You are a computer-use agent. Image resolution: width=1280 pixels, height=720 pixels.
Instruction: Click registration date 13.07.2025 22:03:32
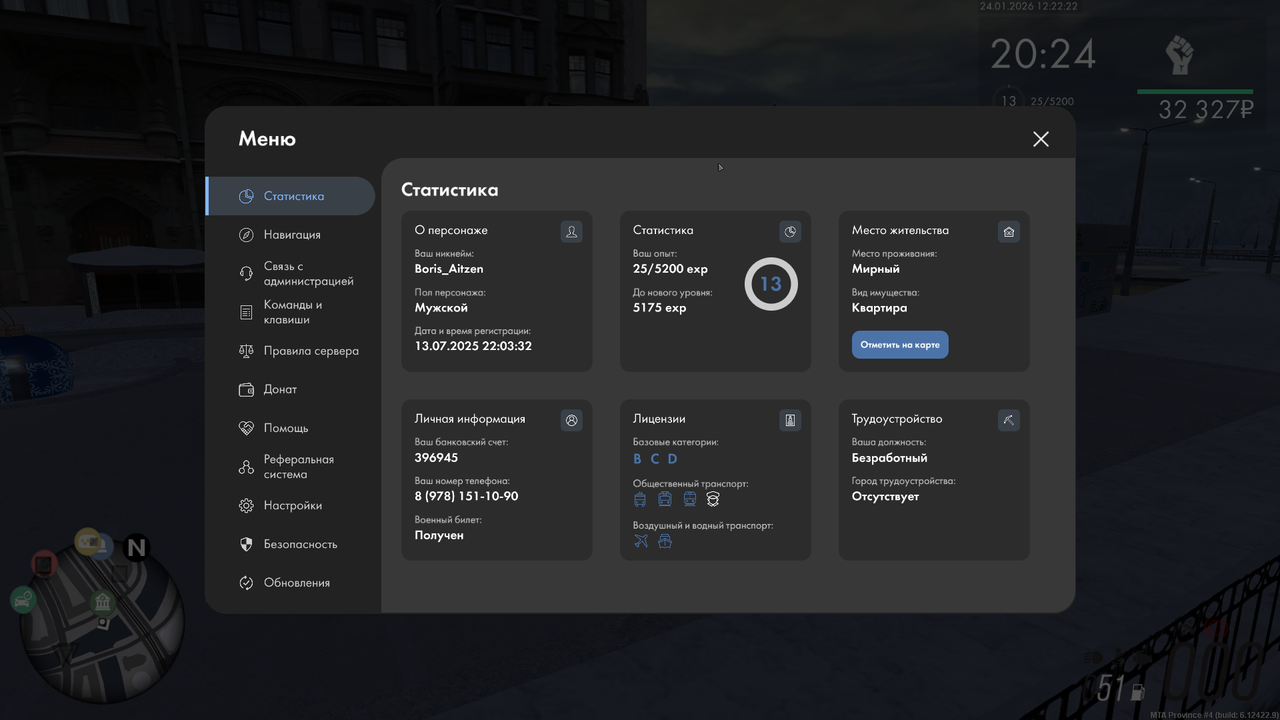pos(473,346)
